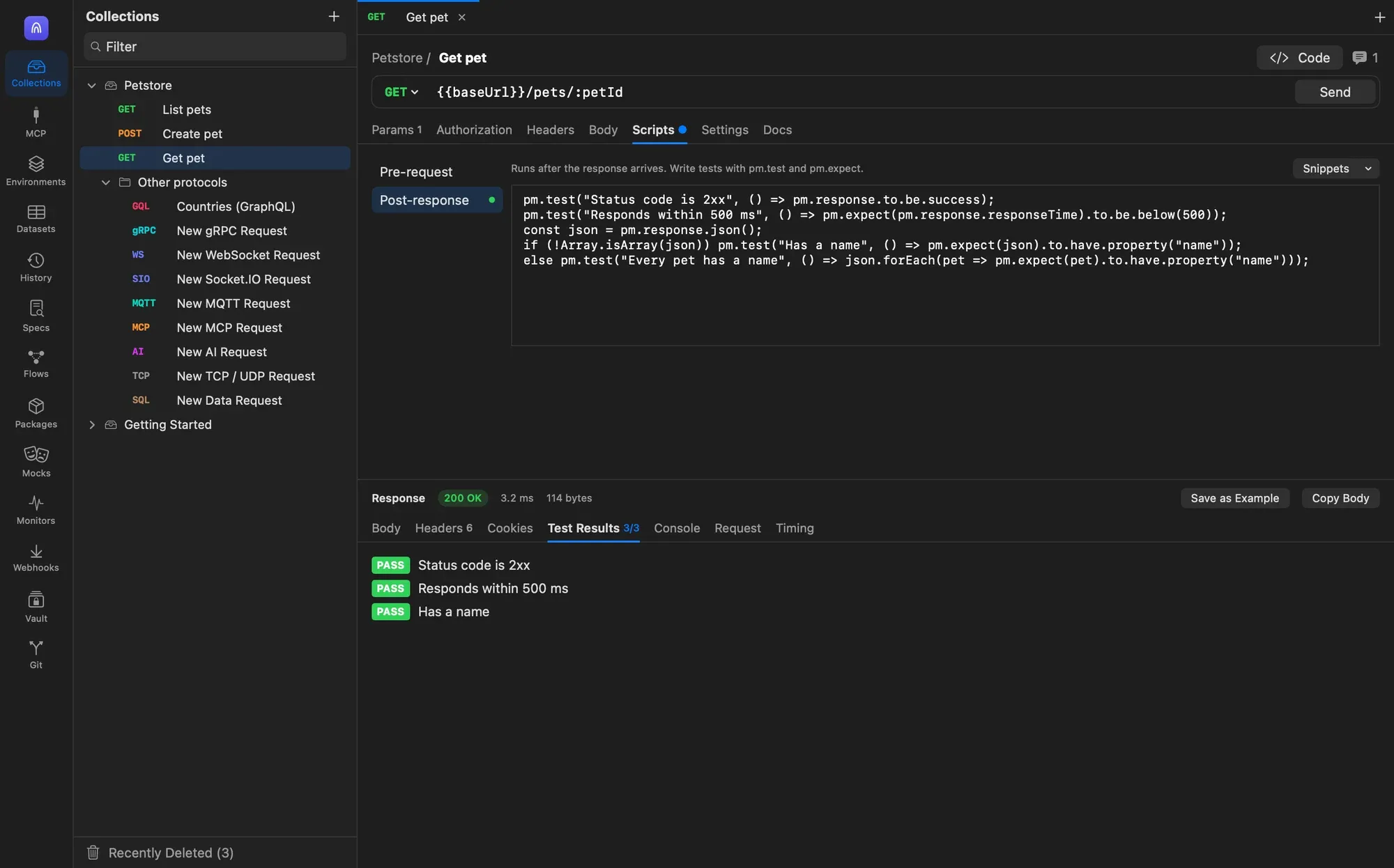This screenshot has width=1394, height=868.
Task: Open the MCP sidebar section
Action: [36, 123]
